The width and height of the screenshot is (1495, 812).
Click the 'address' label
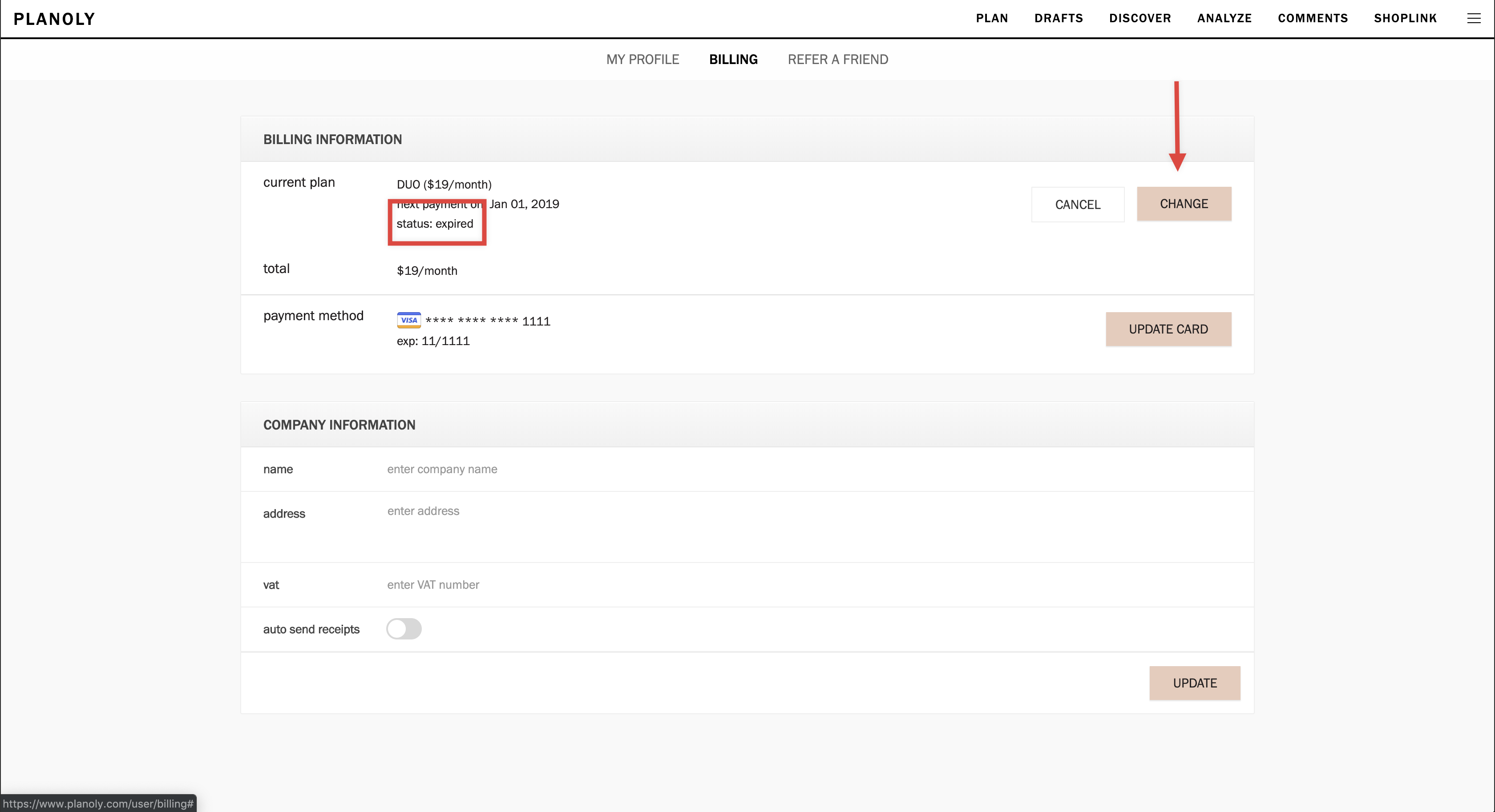pyautogui.click(x=284, y=513)
